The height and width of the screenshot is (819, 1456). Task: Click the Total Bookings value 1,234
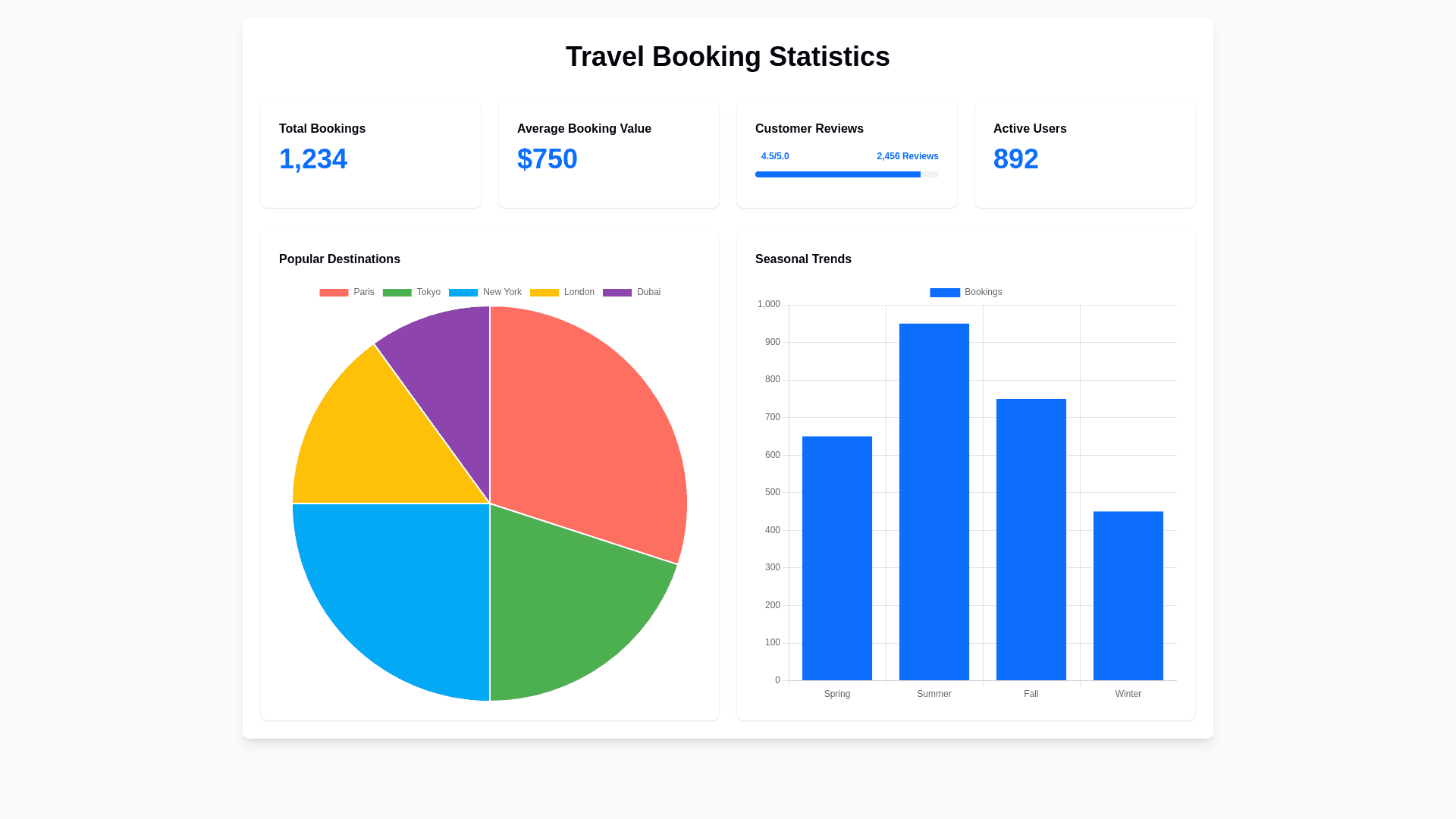point(313,159)
